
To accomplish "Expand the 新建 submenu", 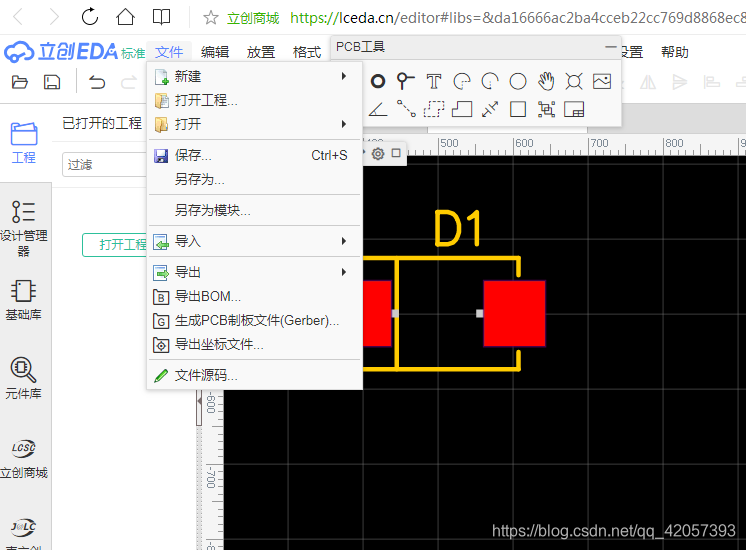I will coord(255,76).
